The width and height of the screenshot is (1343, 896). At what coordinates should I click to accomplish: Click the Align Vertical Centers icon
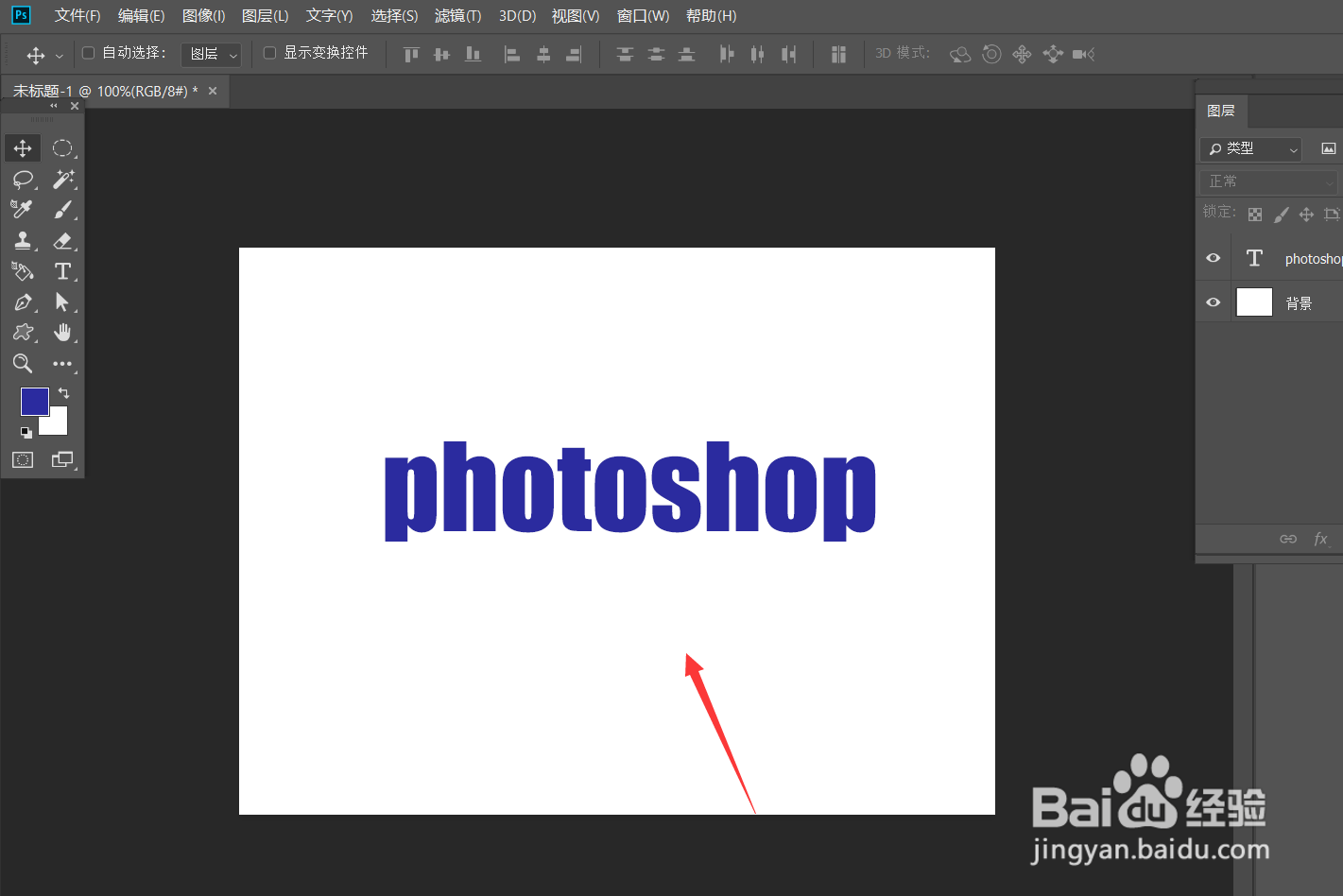441,54
